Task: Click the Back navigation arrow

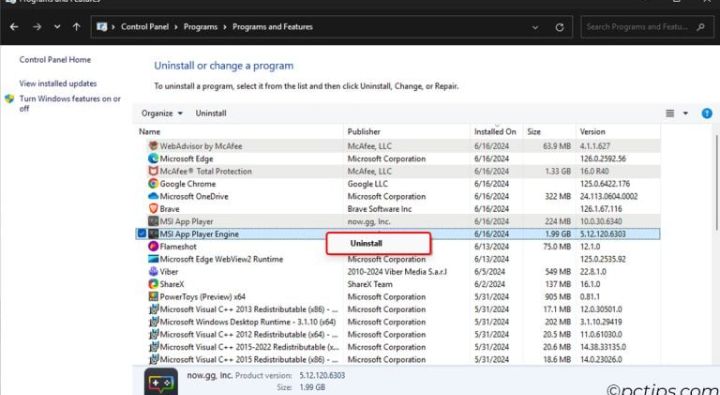Action: (14, 27)
